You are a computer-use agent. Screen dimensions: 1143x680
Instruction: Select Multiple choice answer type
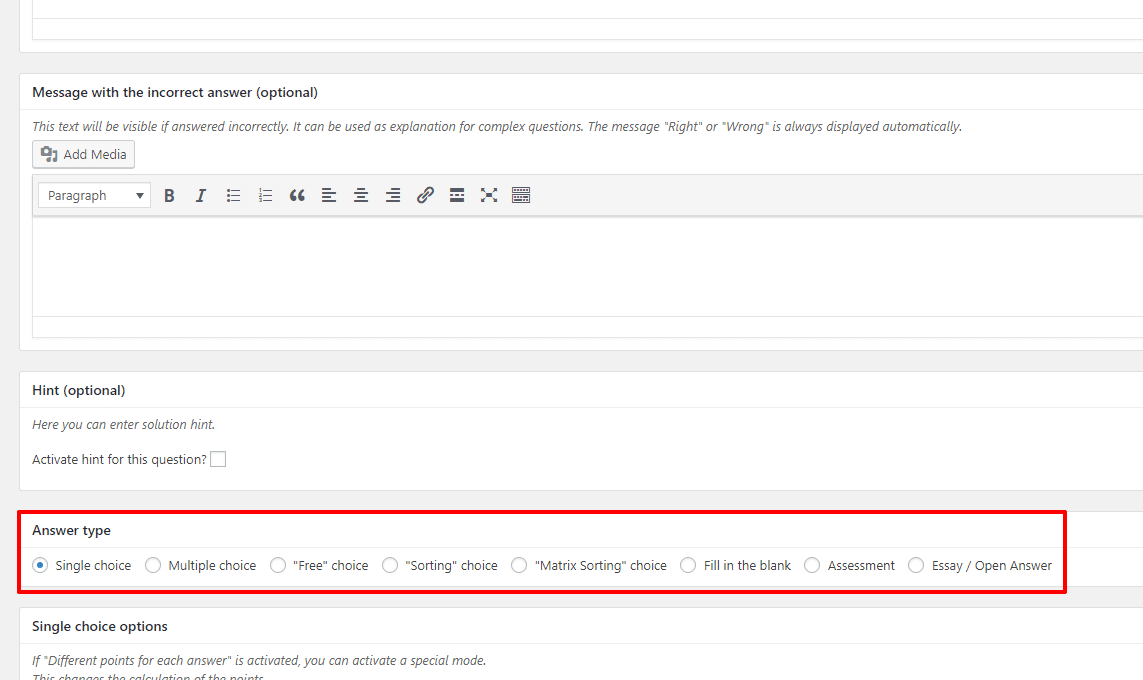coord(153,565)
